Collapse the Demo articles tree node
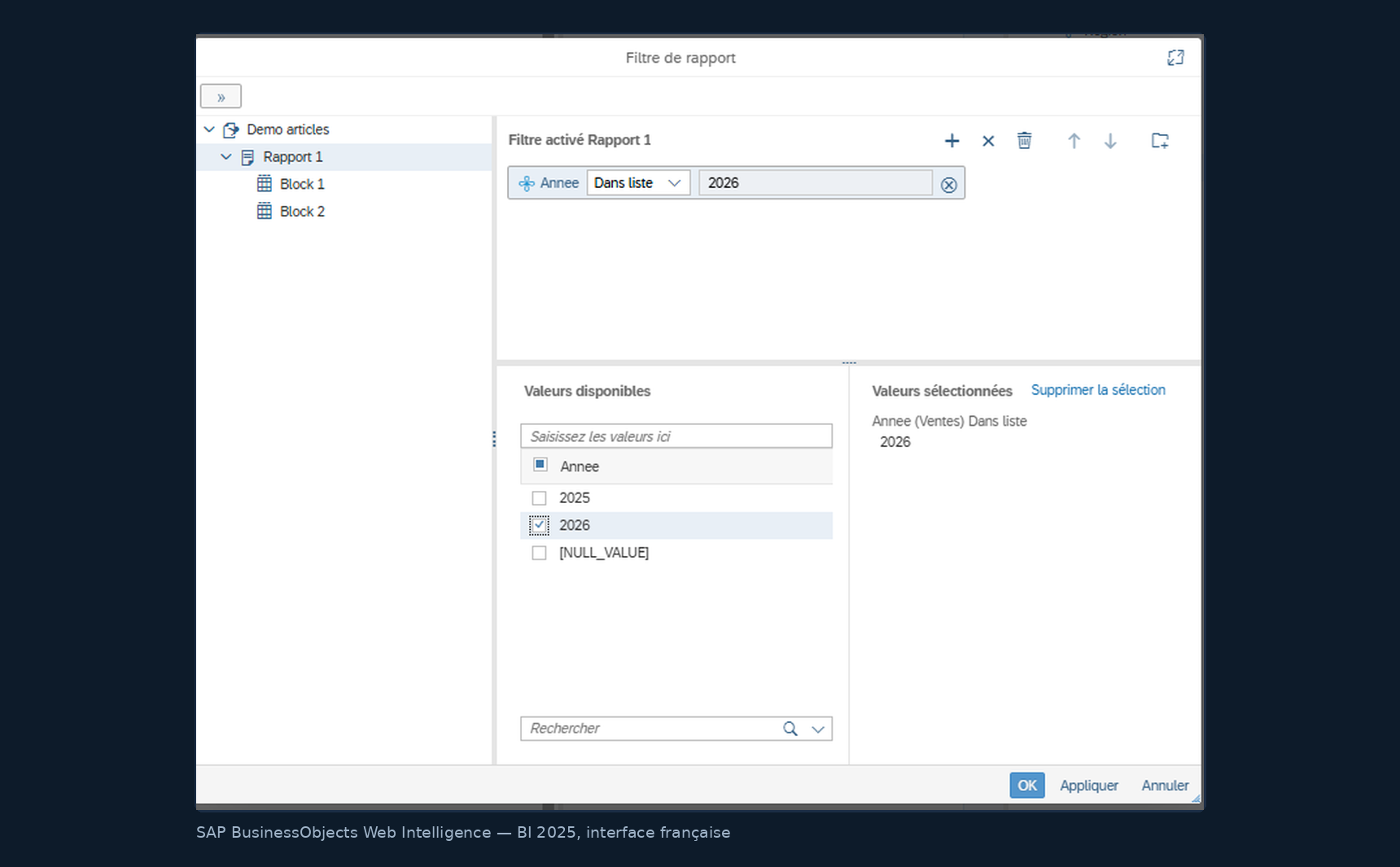The height and width of the screenshot is (867, 1400). coord(209,129)
